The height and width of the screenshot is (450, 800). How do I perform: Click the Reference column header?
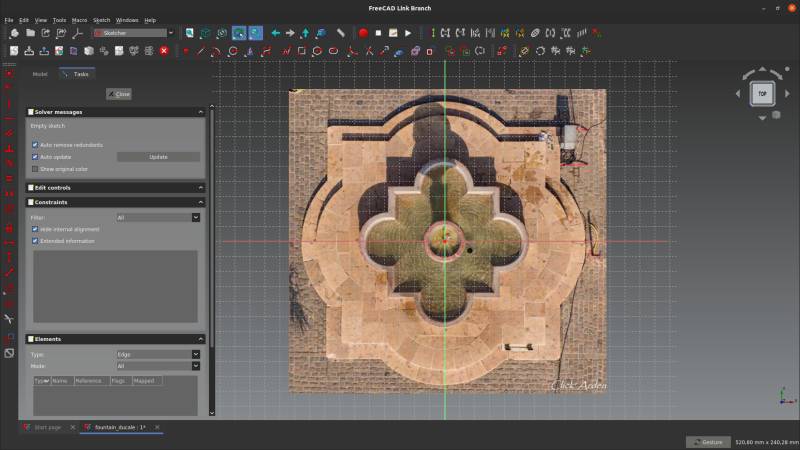[x=91, y=381]
